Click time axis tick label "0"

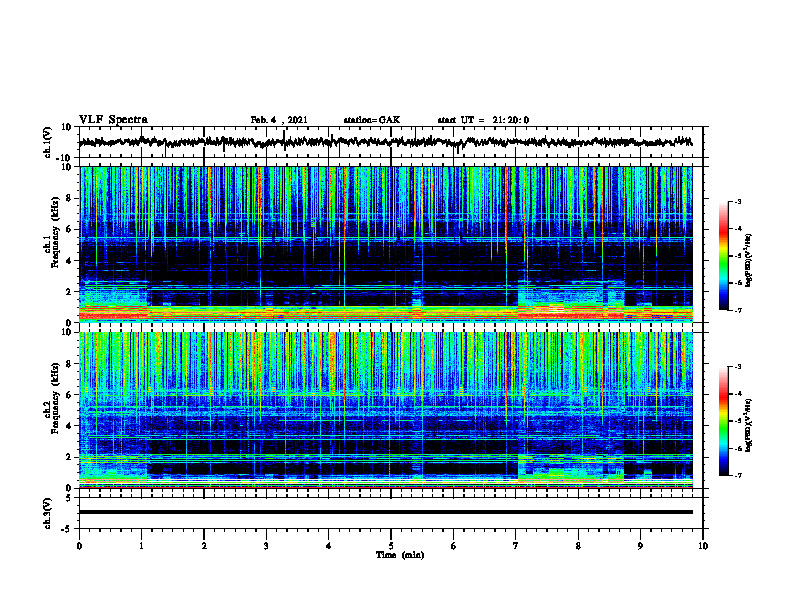[x=79, y=546]
